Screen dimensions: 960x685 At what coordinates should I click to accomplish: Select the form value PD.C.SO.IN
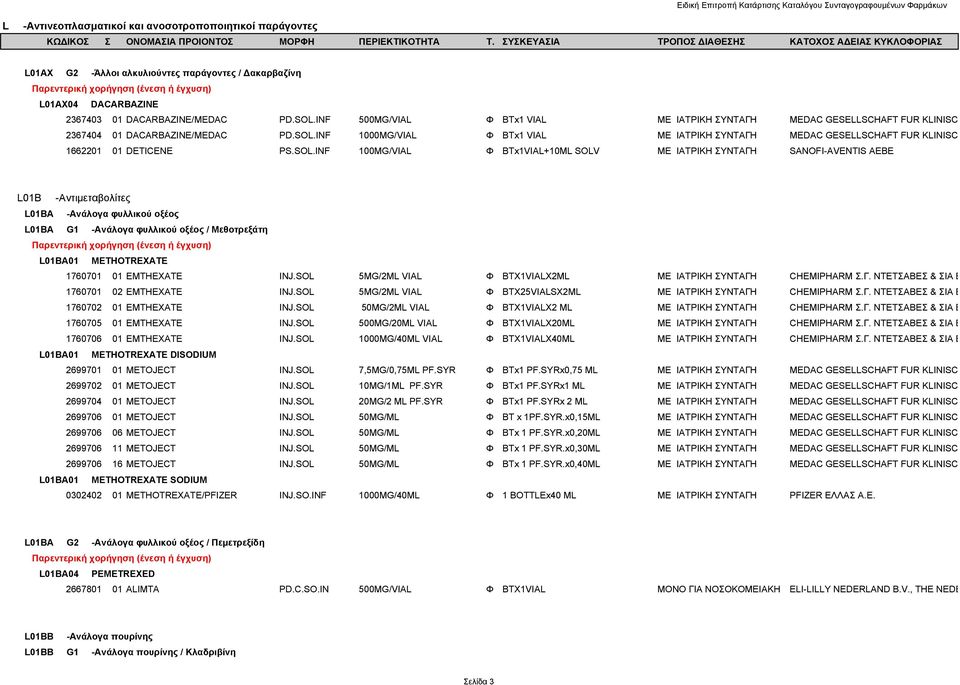point(304,590)
